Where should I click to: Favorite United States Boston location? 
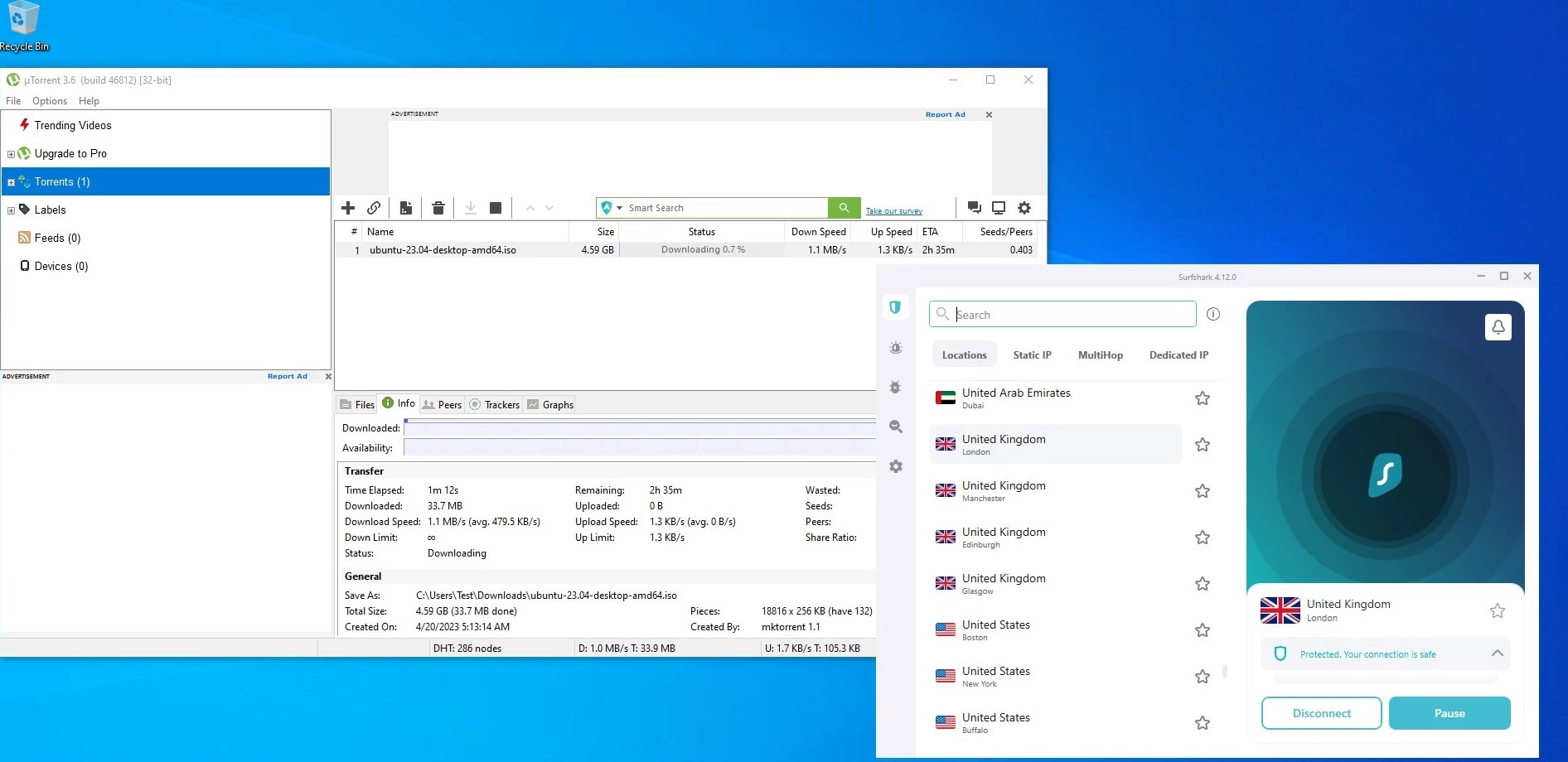pos(1203,629)
